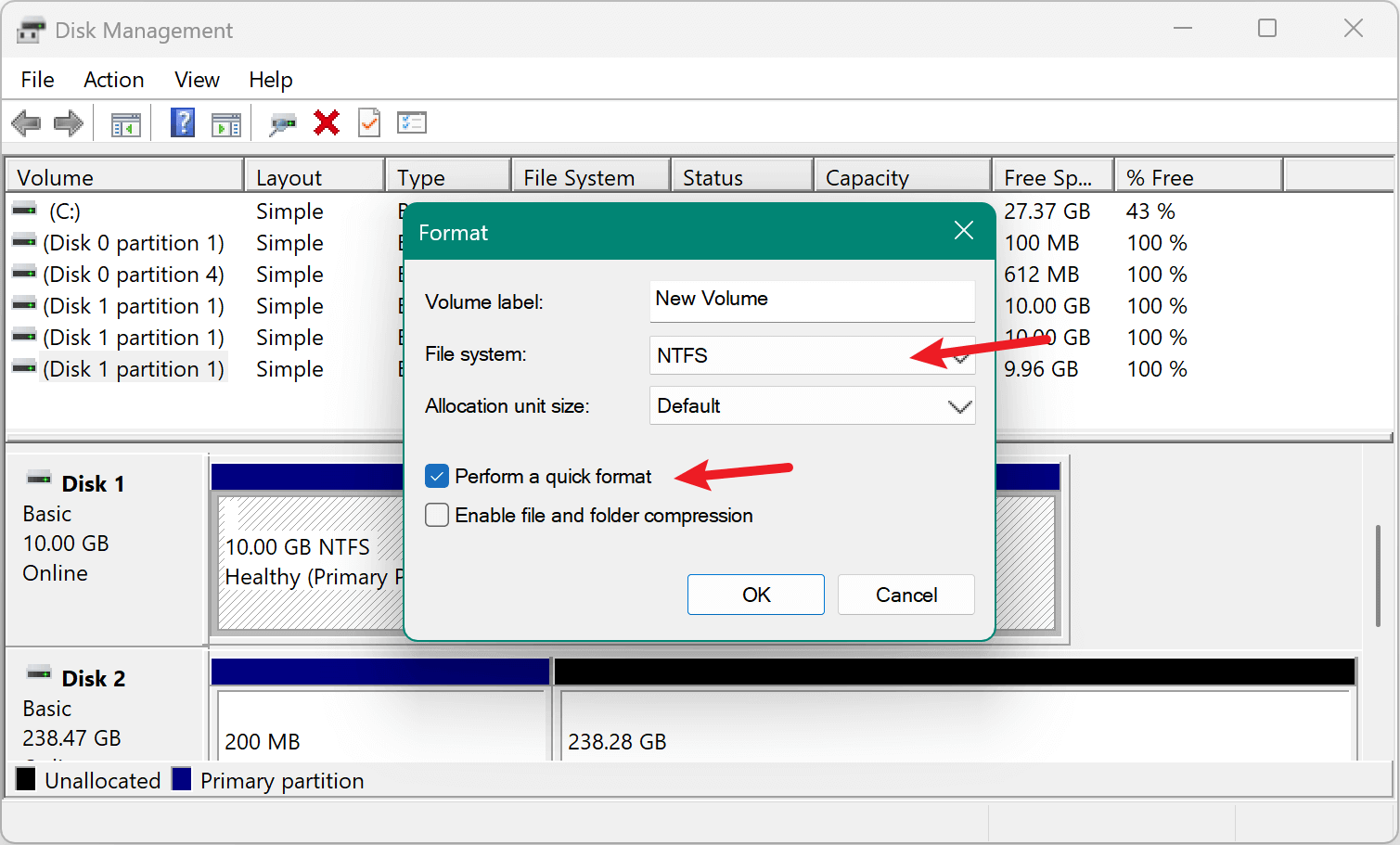Click the back navigation arrow in the toolbar
This screenshot has height=845, width=1400.
coord(26,122)
